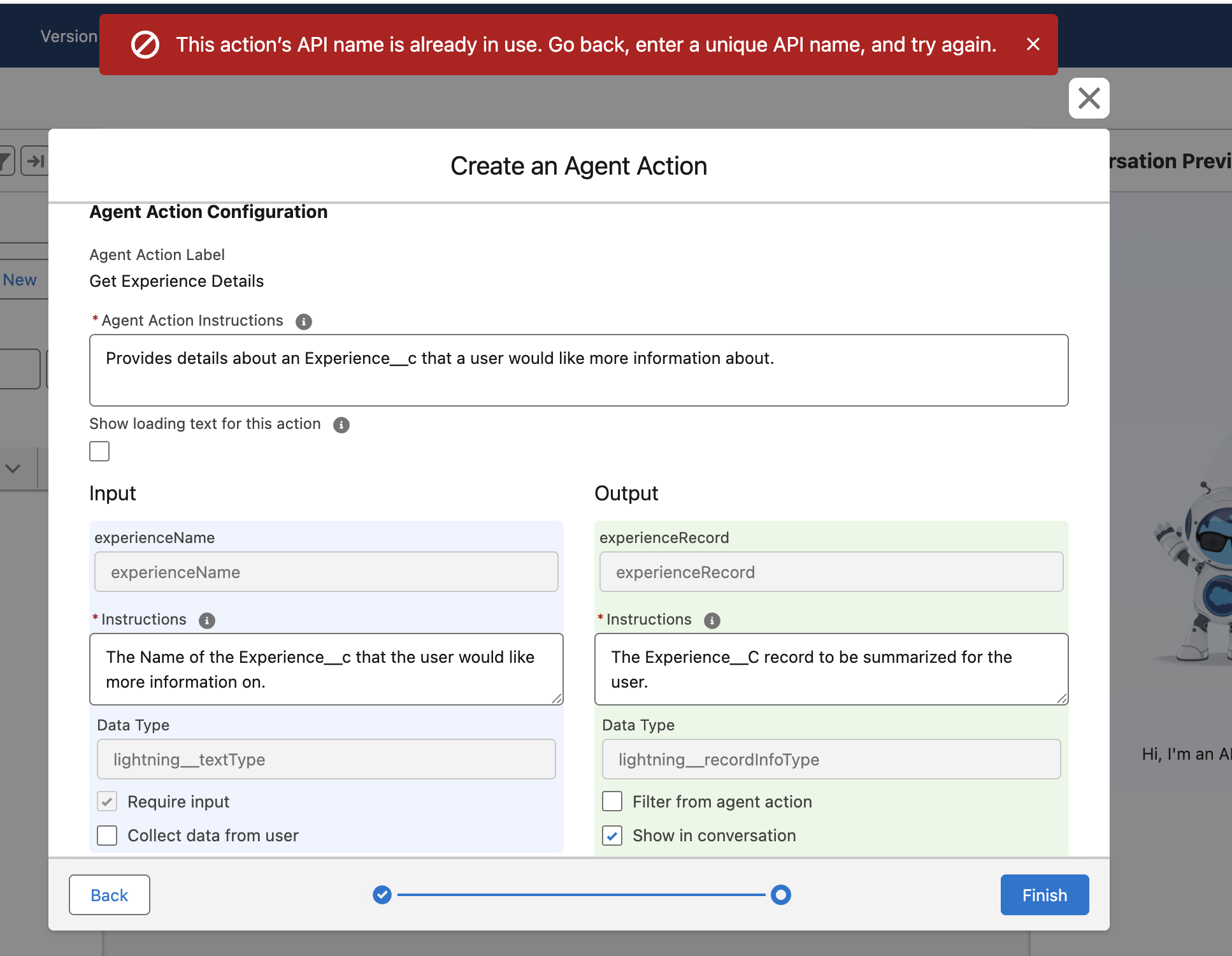Enable Show loading text for this action
The width and height of the screenshot is (1232, 956).
(x=99, y=451)
